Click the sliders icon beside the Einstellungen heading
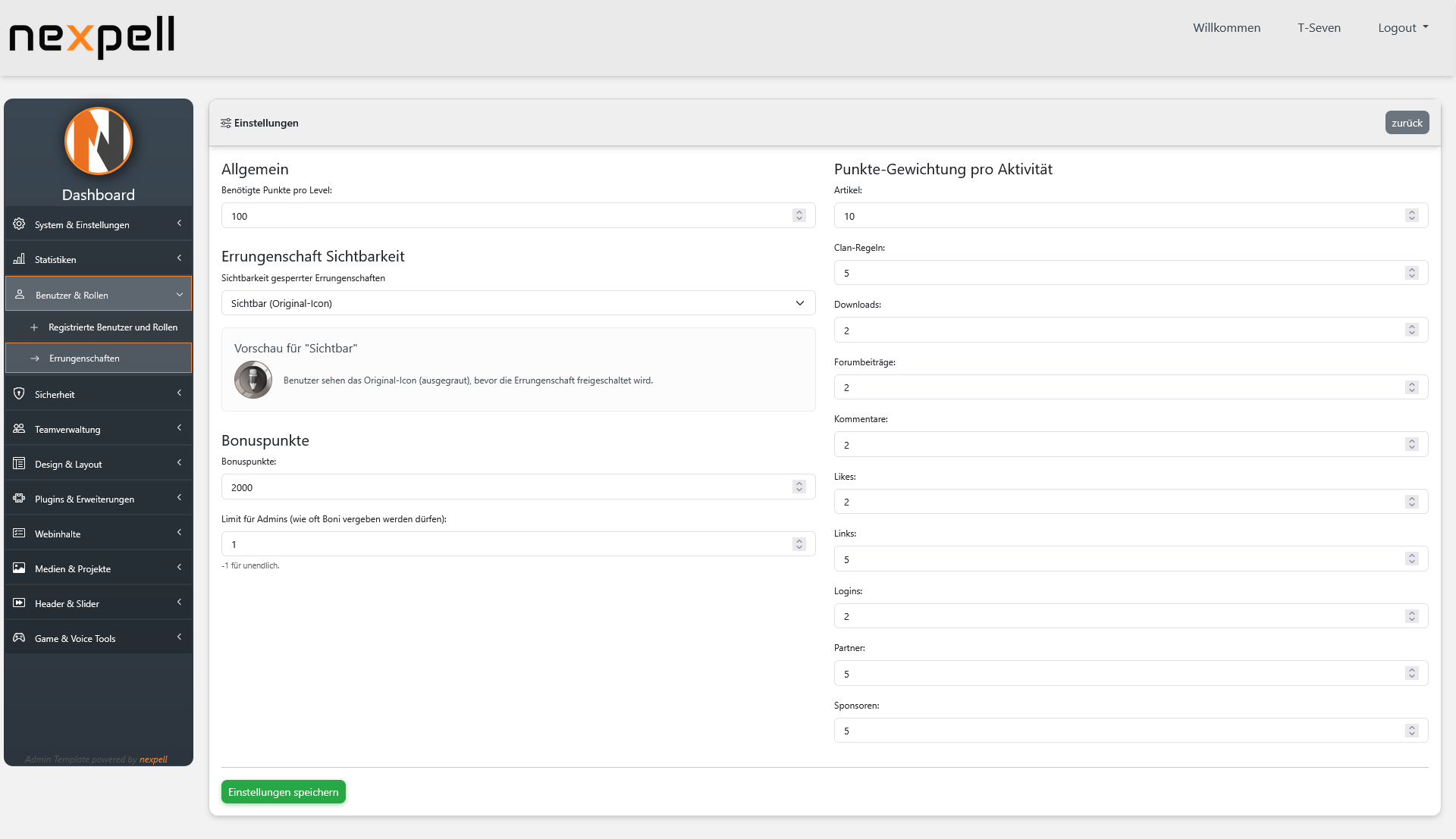1456x839 pixels. pyautogui.click(x=225, y=122)
